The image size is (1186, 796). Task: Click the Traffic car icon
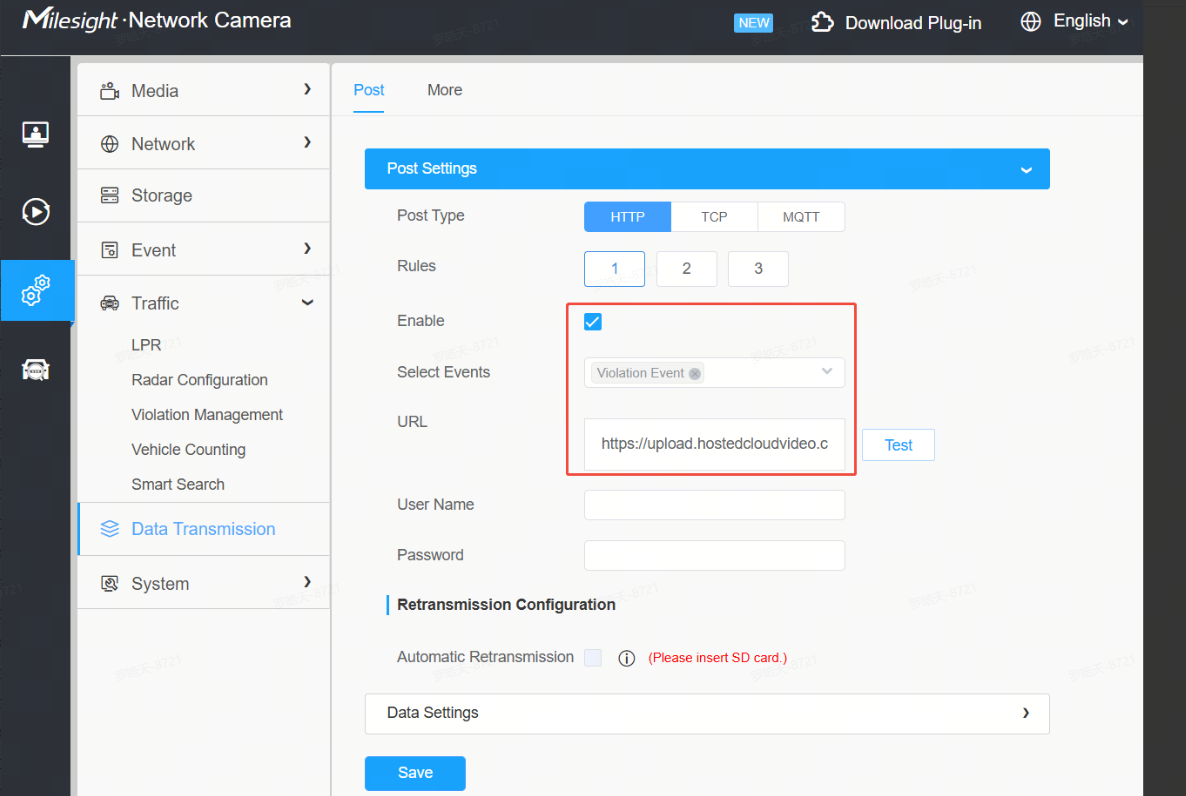110,303
